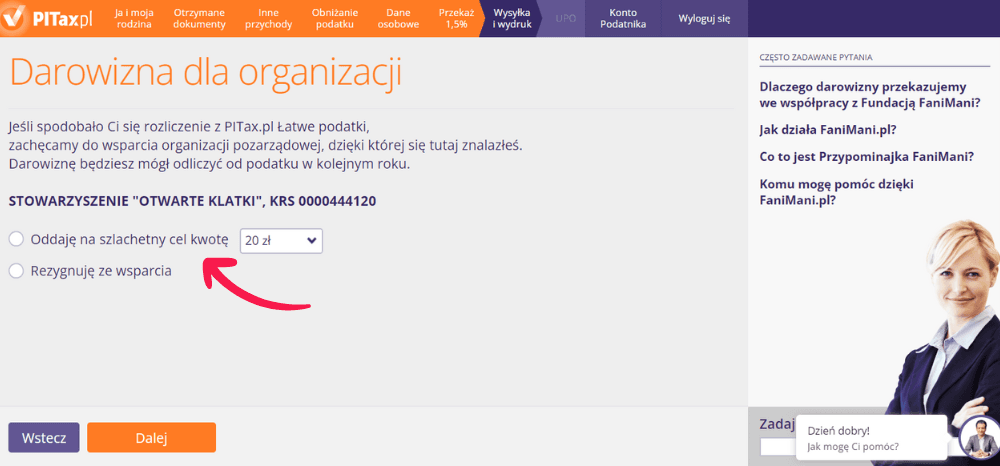This screenshot has width=1000, height=466.
Task: Open the 'Przekaż 1,5%' step
Action: point(456,18)
